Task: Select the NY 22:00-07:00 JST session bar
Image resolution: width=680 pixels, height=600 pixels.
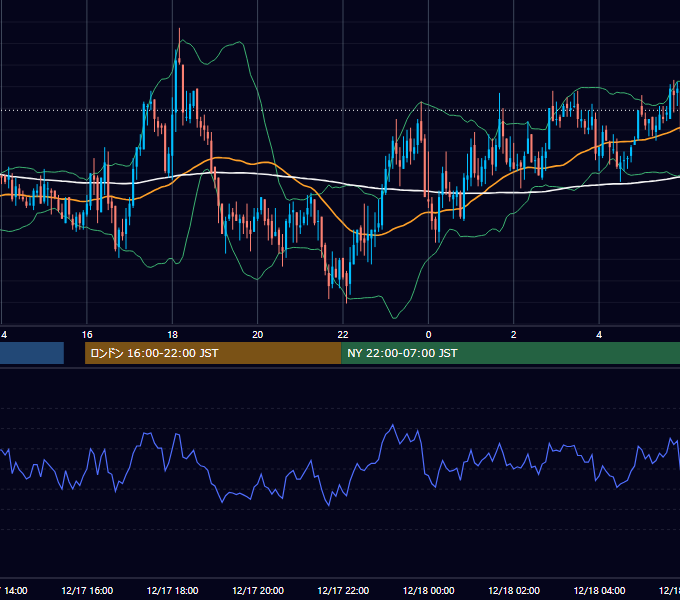Action: coord(510,353)
